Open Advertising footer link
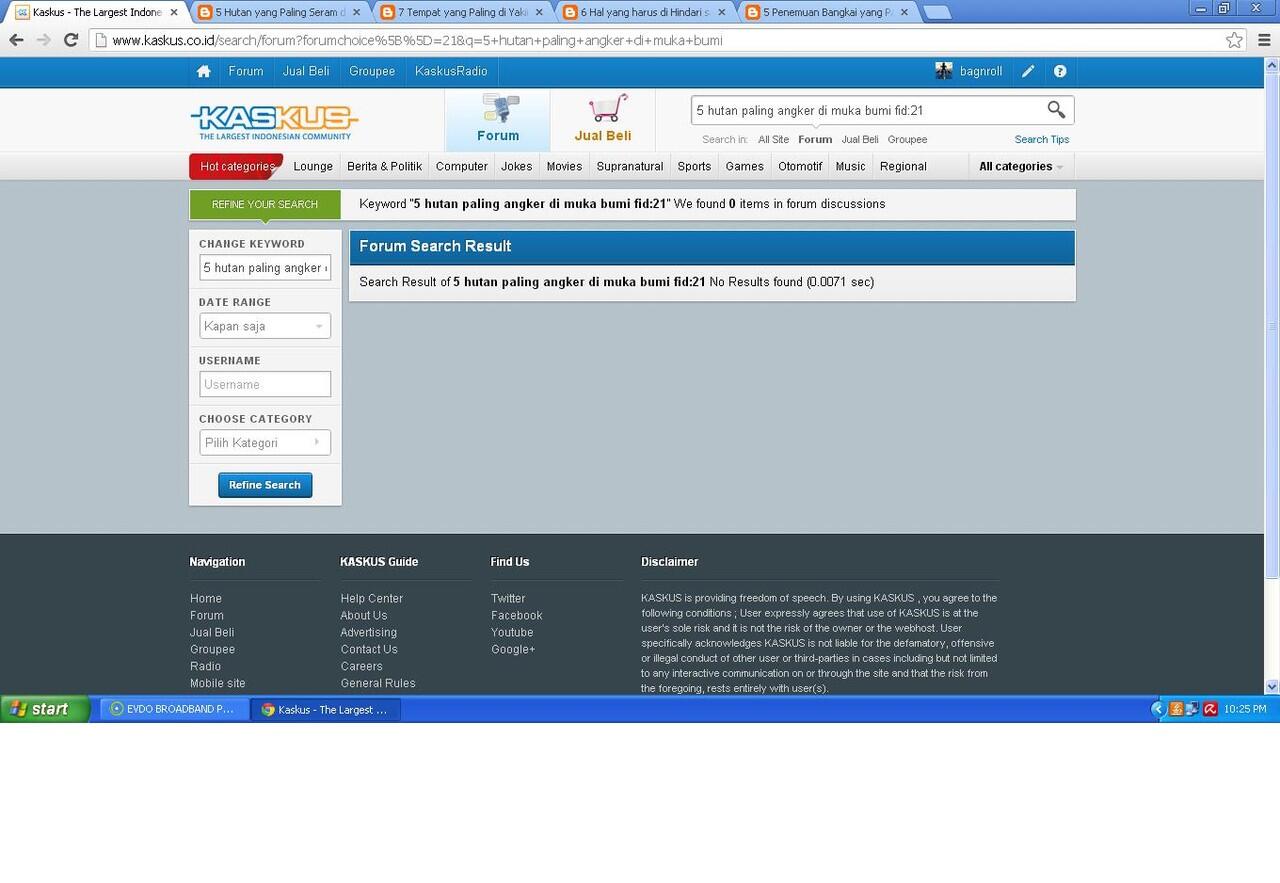 click(x=368, y=633)
